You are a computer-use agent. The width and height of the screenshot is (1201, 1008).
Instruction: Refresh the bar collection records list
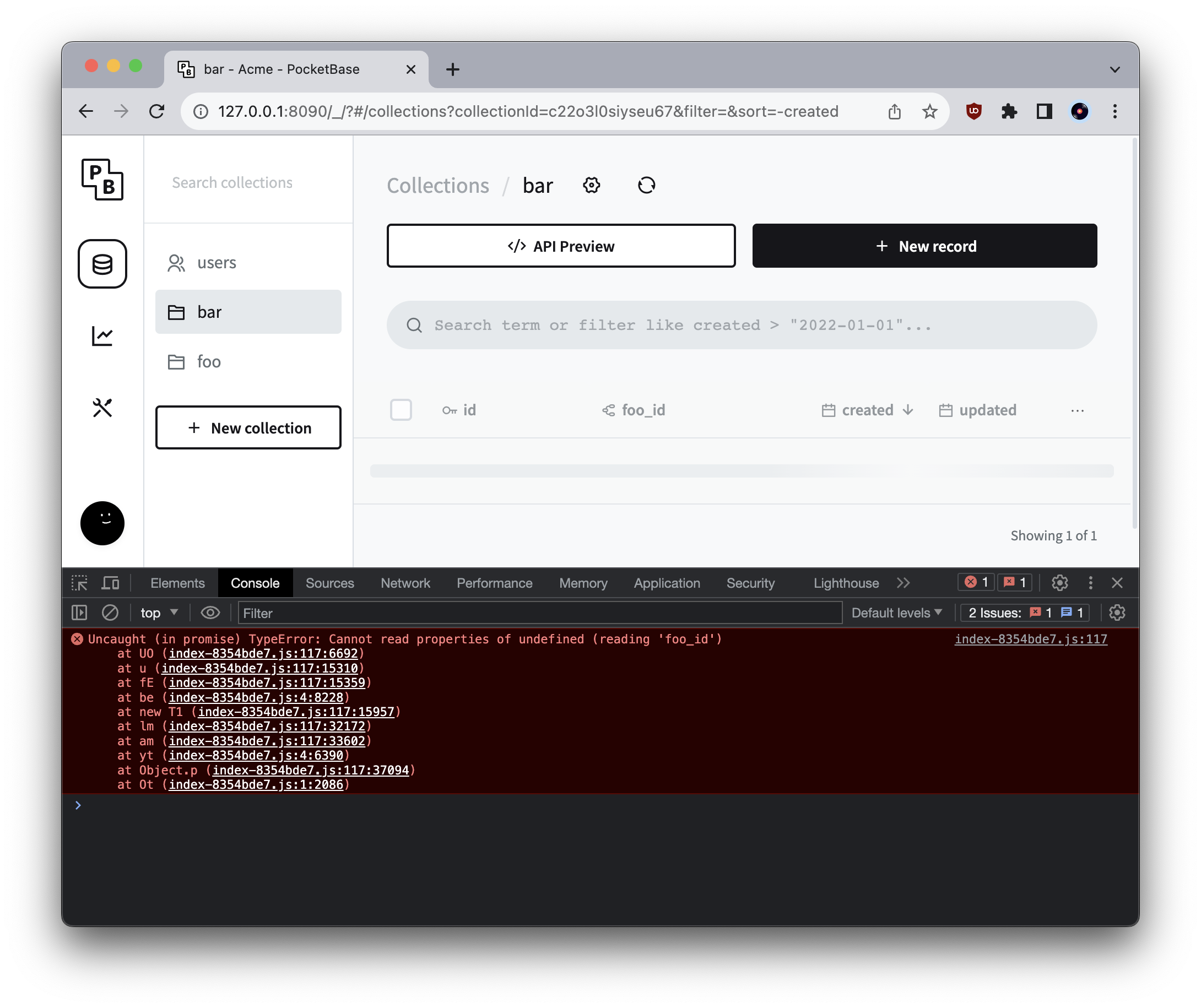pos(646,185)
